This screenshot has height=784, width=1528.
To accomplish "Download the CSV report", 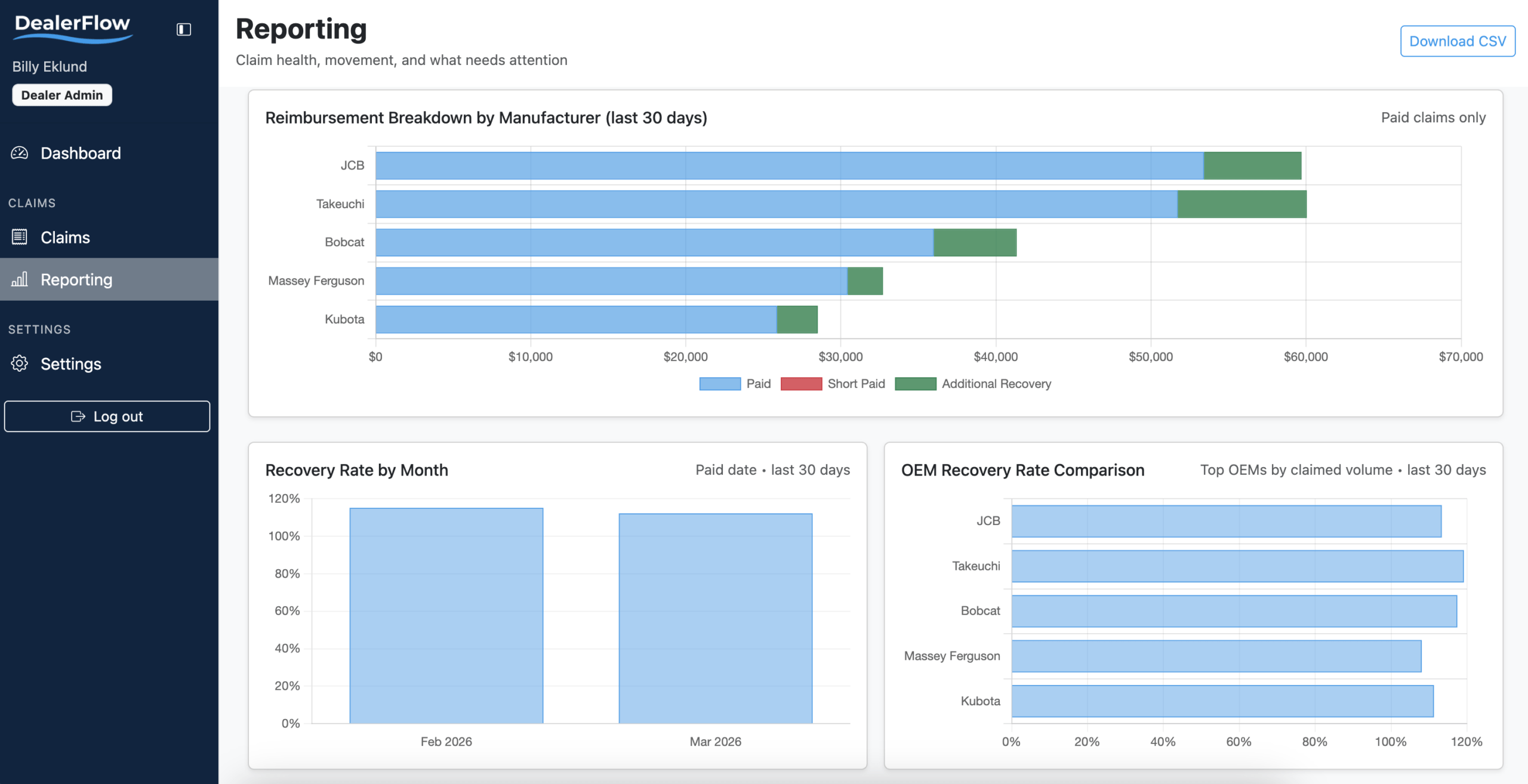I will point(1457,41).
